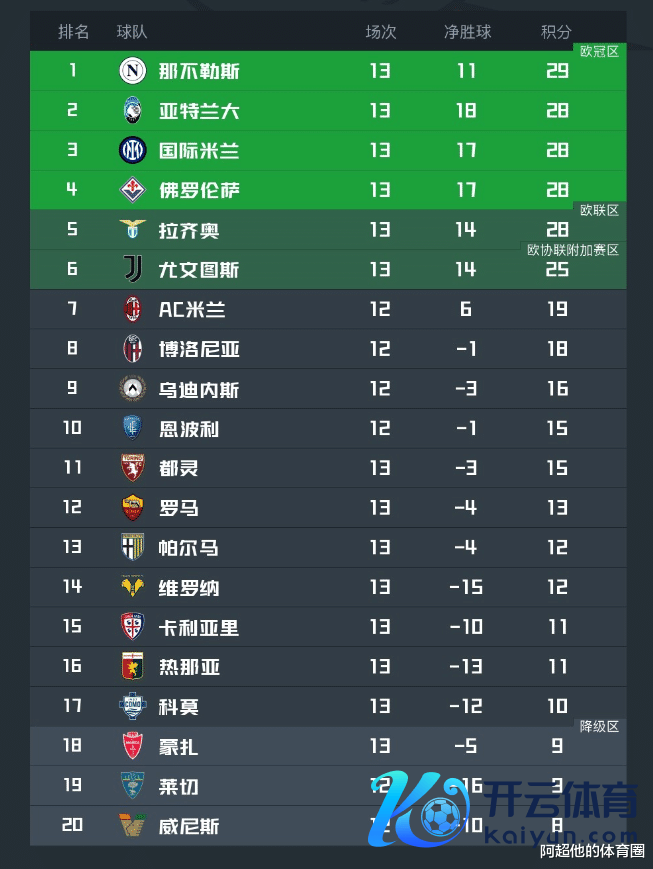This screenshot has height=869, width=653.
Task: Click the Fiorentina badge icon
Action: [x=132, y=190]
